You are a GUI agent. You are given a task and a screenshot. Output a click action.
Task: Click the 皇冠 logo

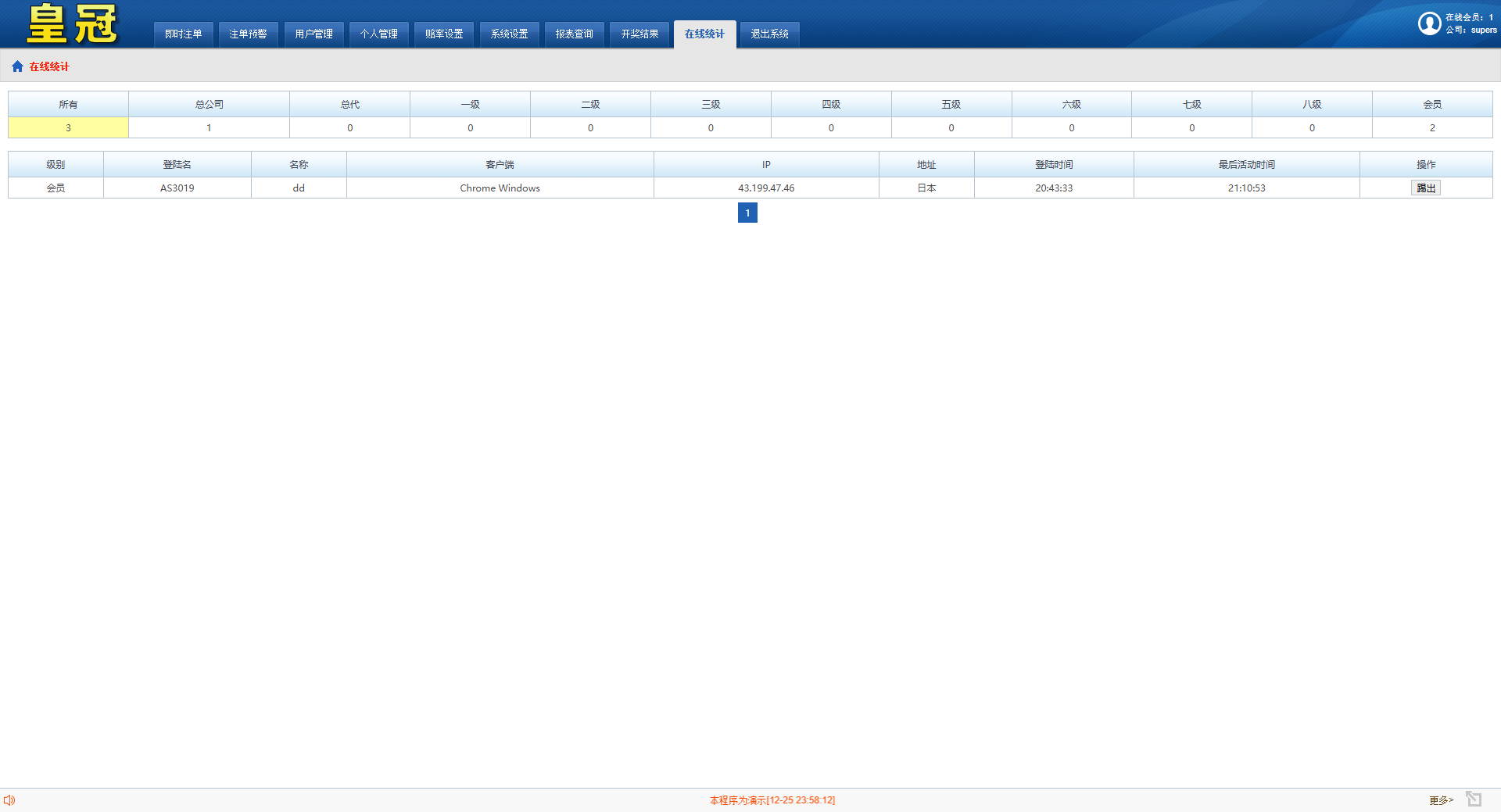point(72,24)
